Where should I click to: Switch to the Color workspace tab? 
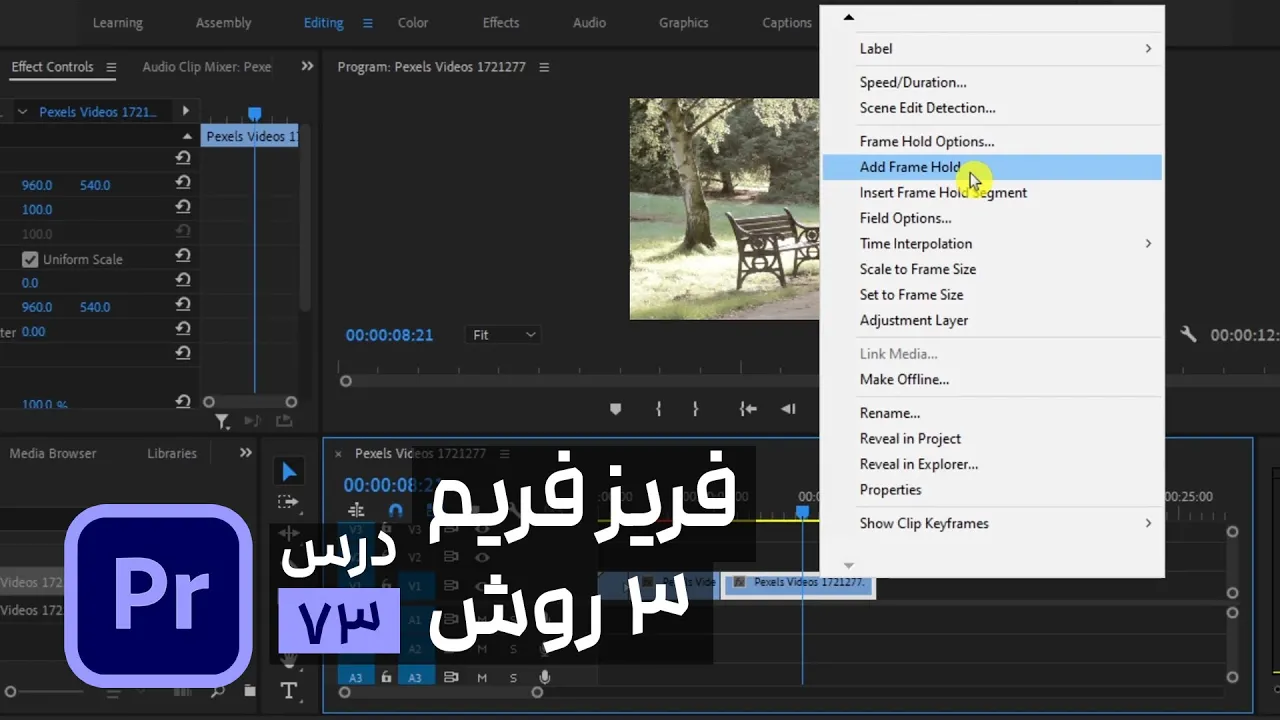(413, 23)
